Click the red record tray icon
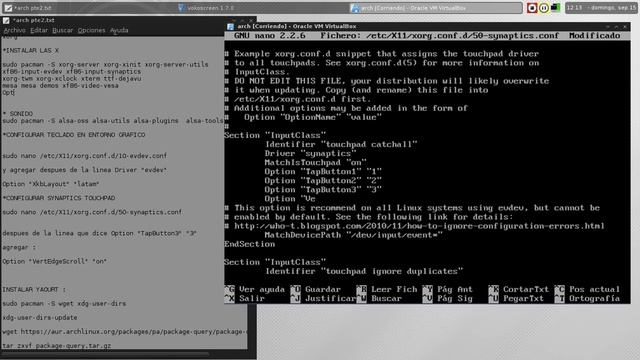This screenshot has height=360, width=640. click(x=531, y=8)
